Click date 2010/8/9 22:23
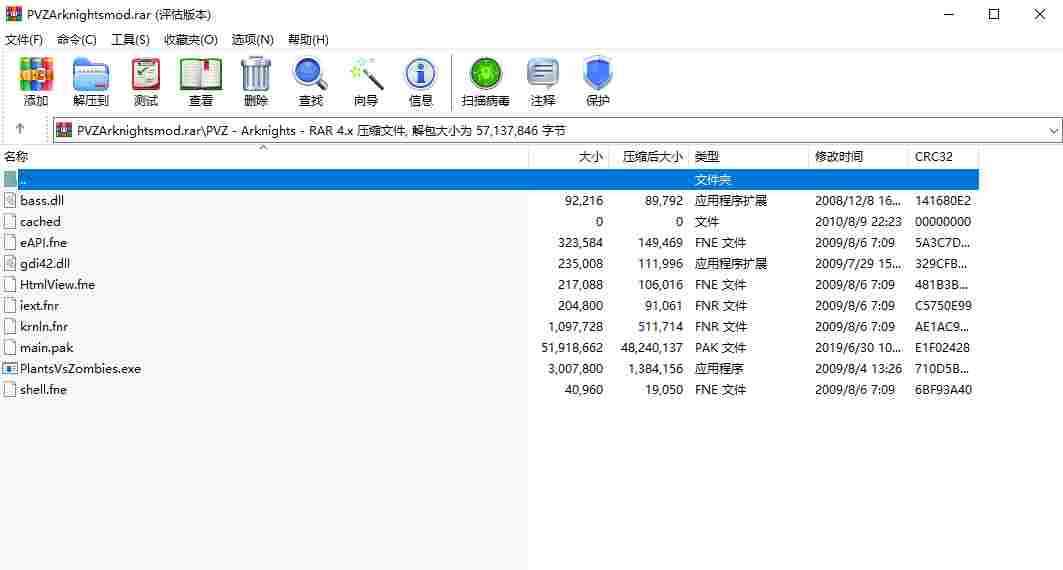 click(858, 222)
